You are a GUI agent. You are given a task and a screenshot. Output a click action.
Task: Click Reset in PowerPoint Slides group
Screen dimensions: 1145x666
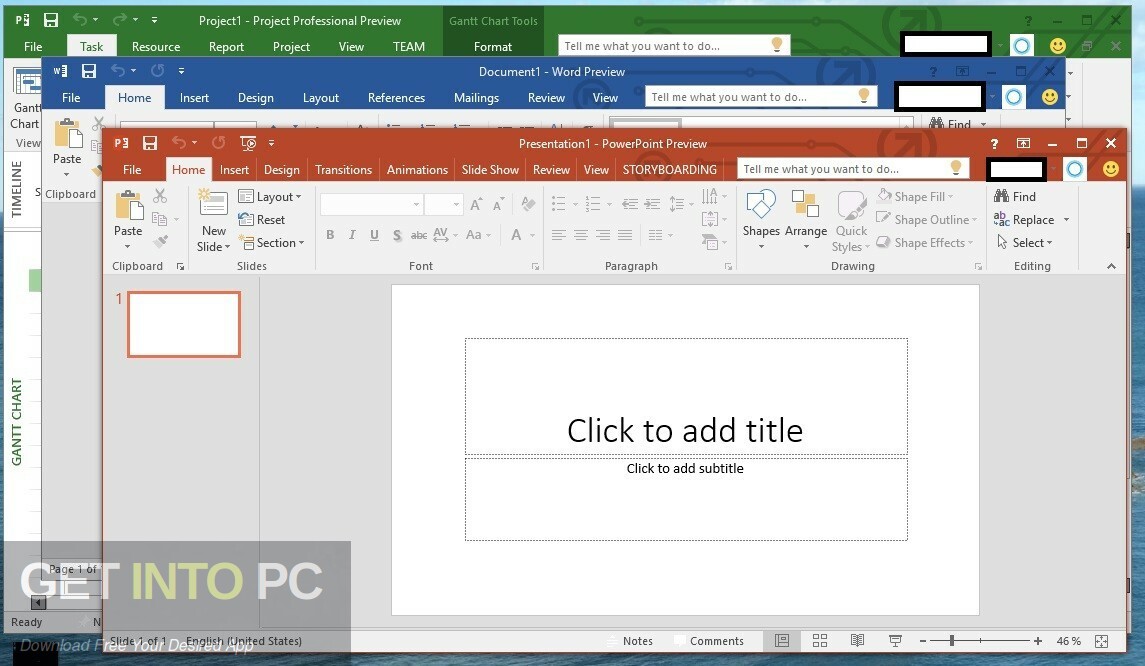click(x=261, y=219)
